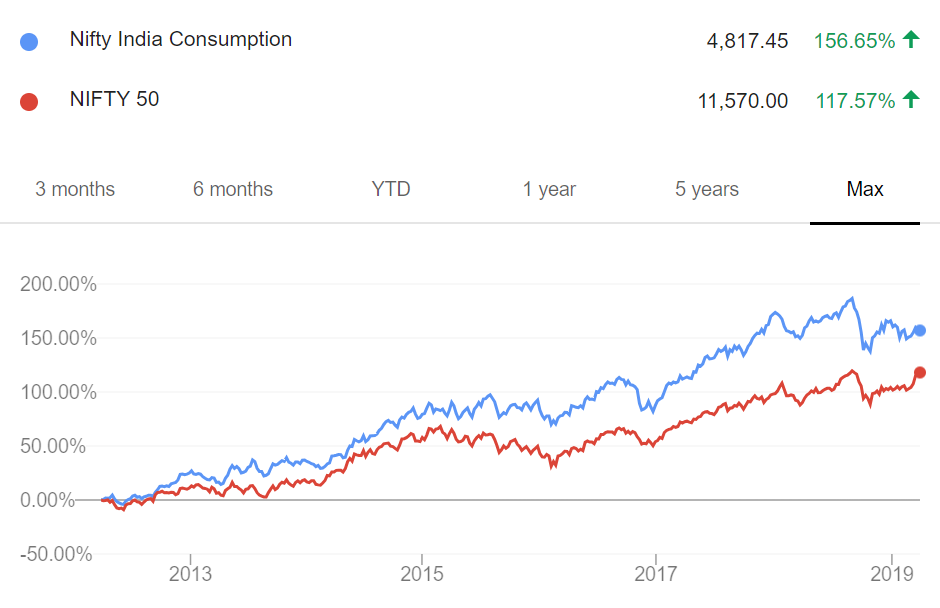Open the YTD tab
Image resolution: width=940 pixels, height=608 pixels.
391,189
